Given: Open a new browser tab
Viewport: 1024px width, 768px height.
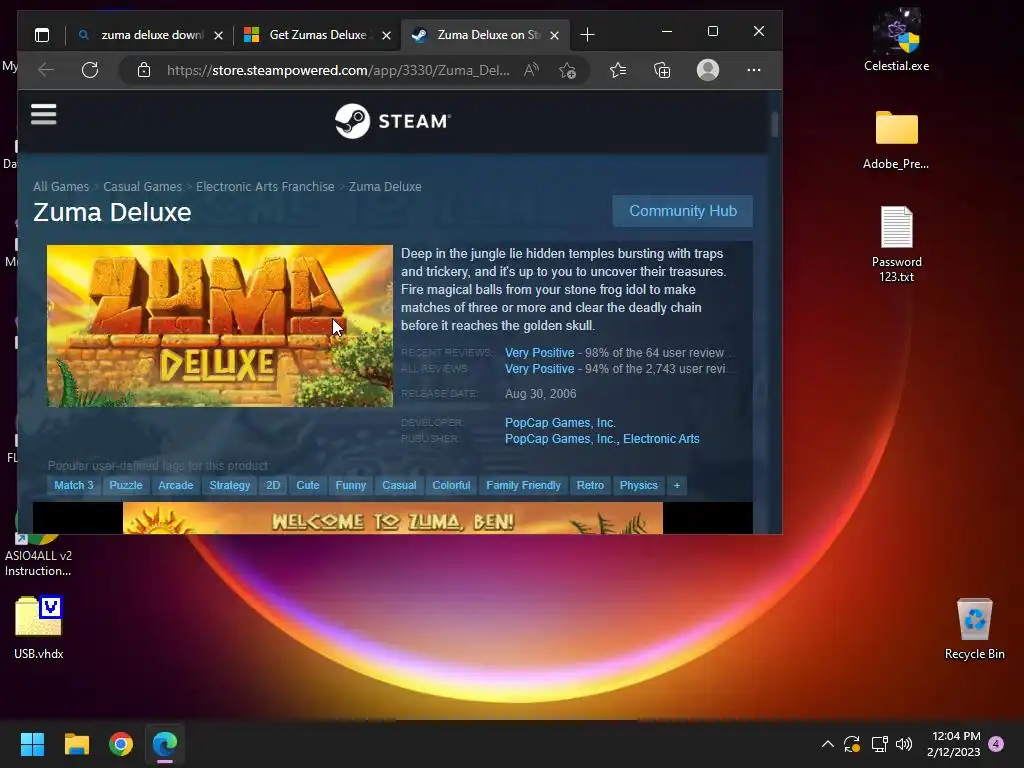Looking at the screenshot, I should coord(587,35).
